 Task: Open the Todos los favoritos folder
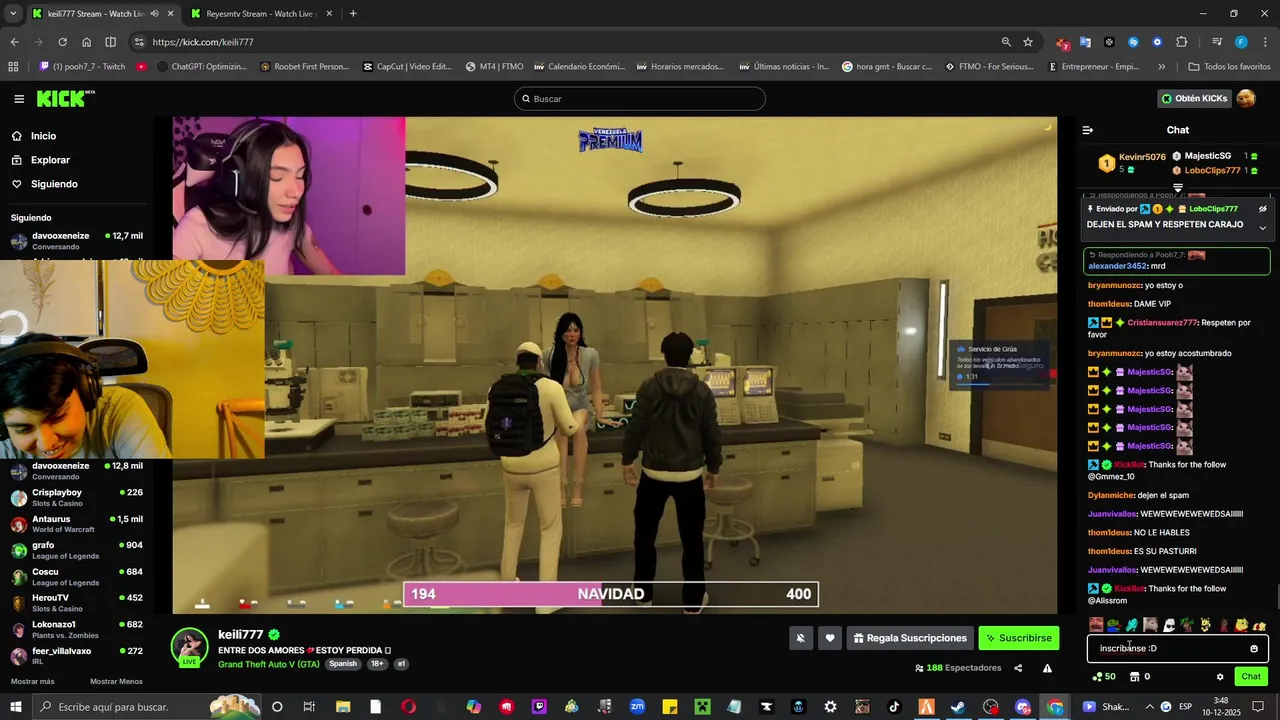(1229, 67)
